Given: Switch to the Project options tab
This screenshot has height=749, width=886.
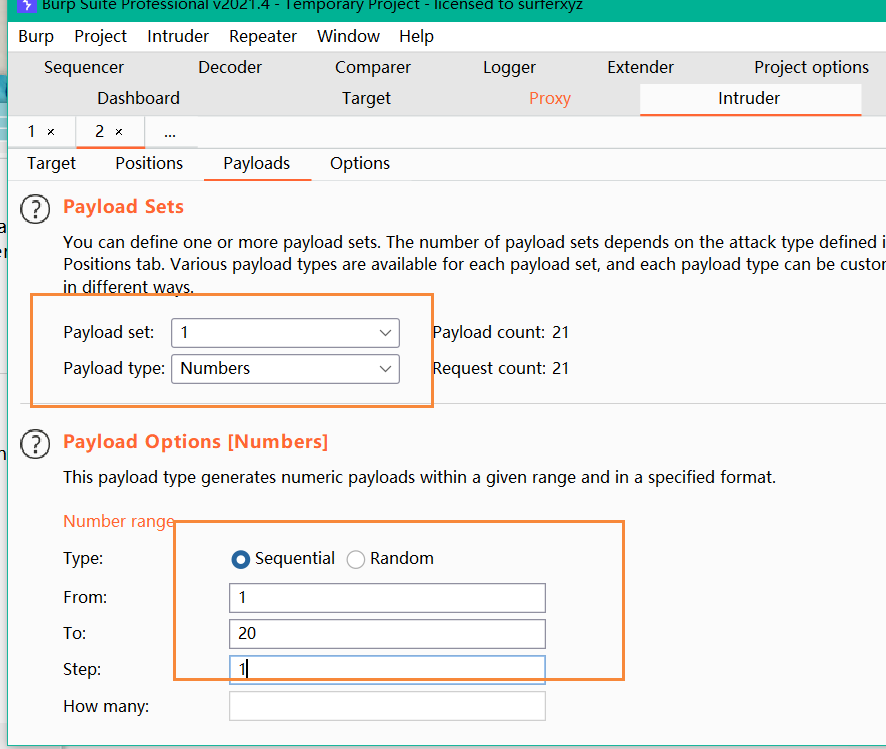Looking at the screenshot, I should (811, 67).
